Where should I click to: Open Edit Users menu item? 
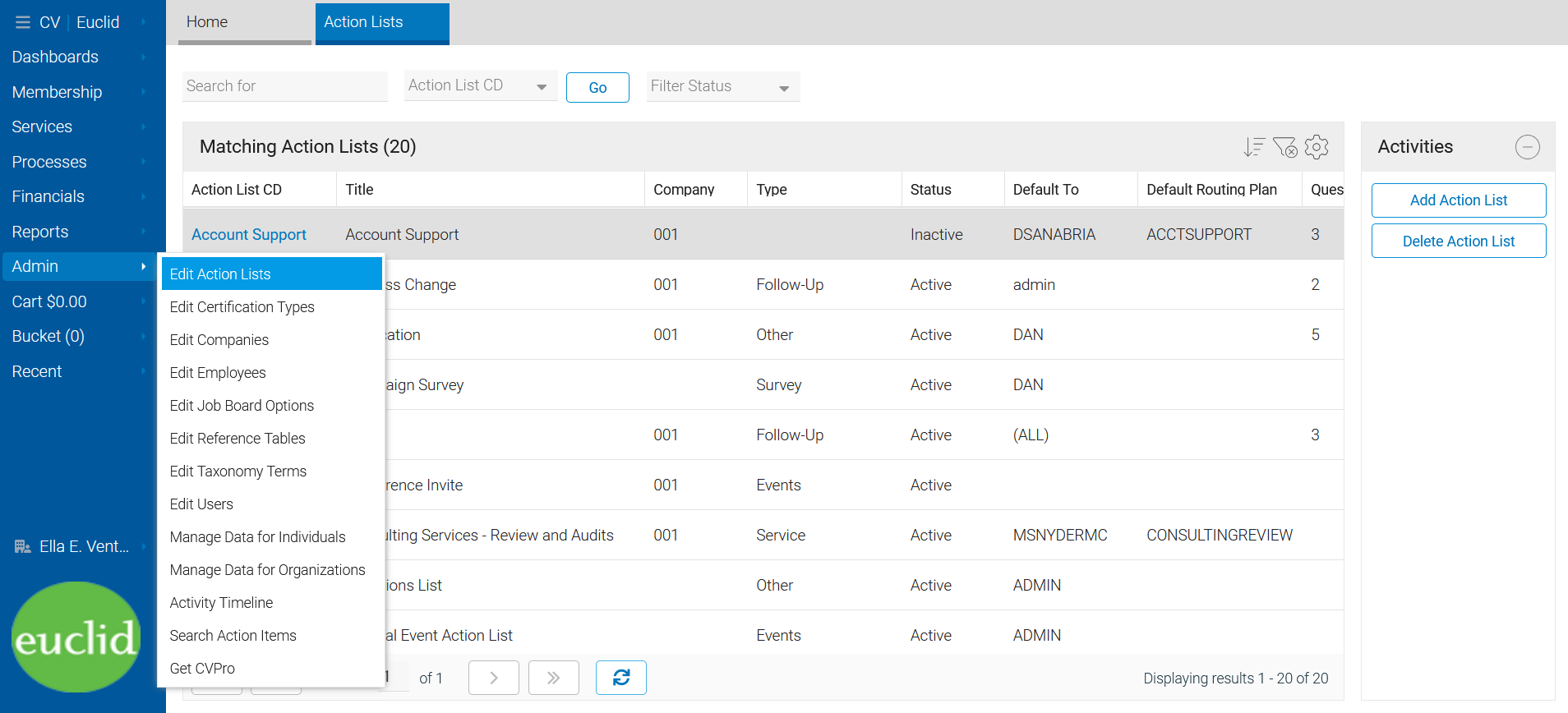pyautogui.click(x=271, y=504)
